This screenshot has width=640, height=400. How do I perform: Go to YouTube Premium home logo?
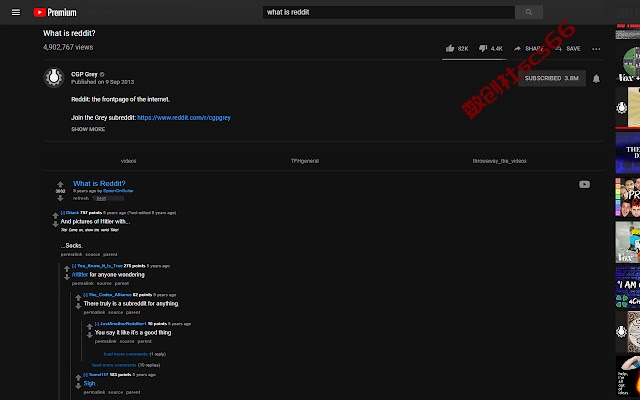tap(55, 13)
